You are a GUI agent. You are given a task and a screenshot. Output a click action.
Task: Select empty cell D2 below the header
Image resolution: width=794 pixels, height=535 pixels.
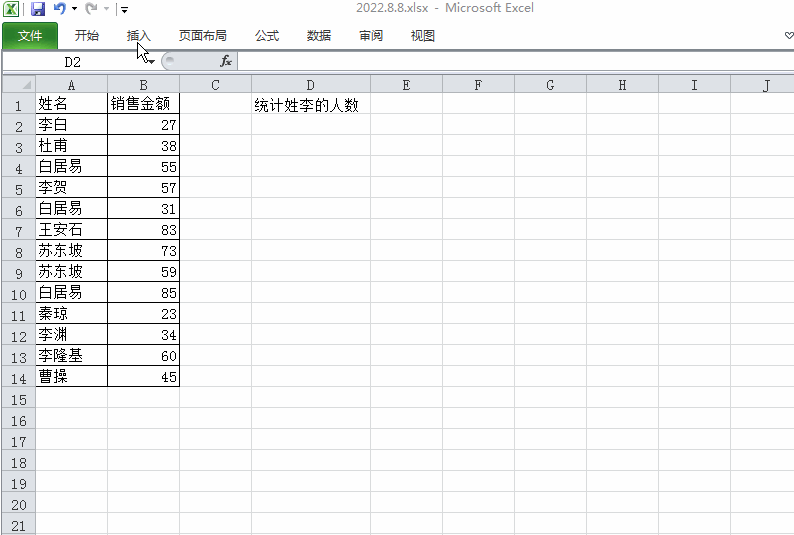click(x=311, y=125)
